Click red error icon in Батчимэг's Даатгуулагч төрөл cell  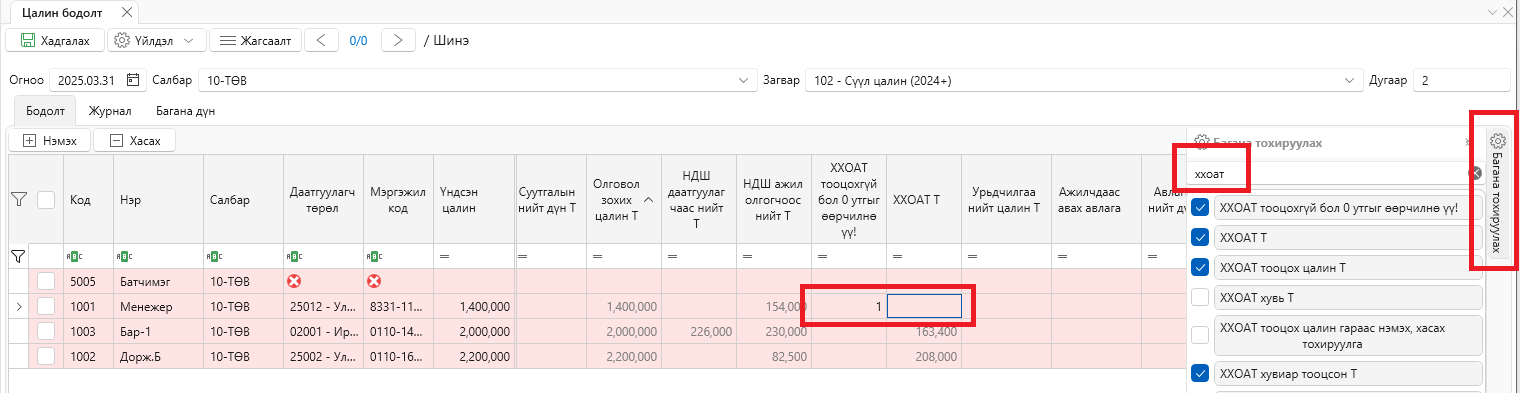(x=294, y=282)
